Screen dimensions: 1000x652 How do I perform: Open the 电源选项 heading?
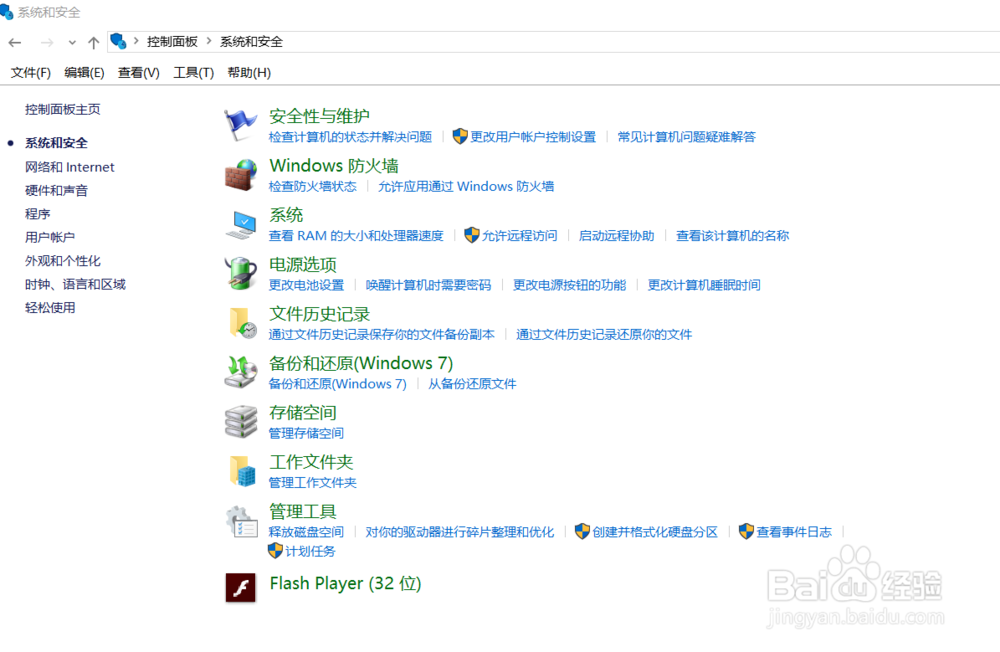point(303,265)
